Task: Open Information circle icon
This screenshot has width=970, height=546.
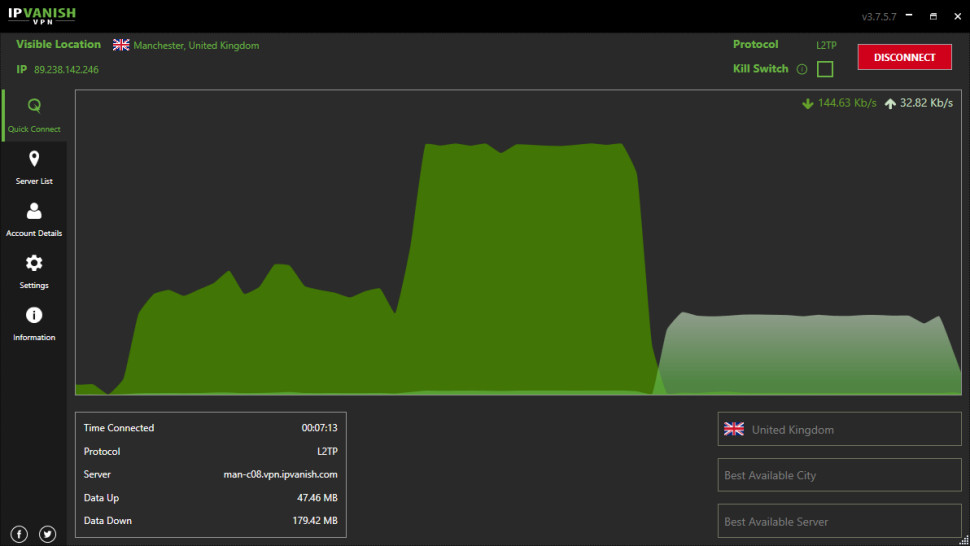Action: (x=34, y=315)
